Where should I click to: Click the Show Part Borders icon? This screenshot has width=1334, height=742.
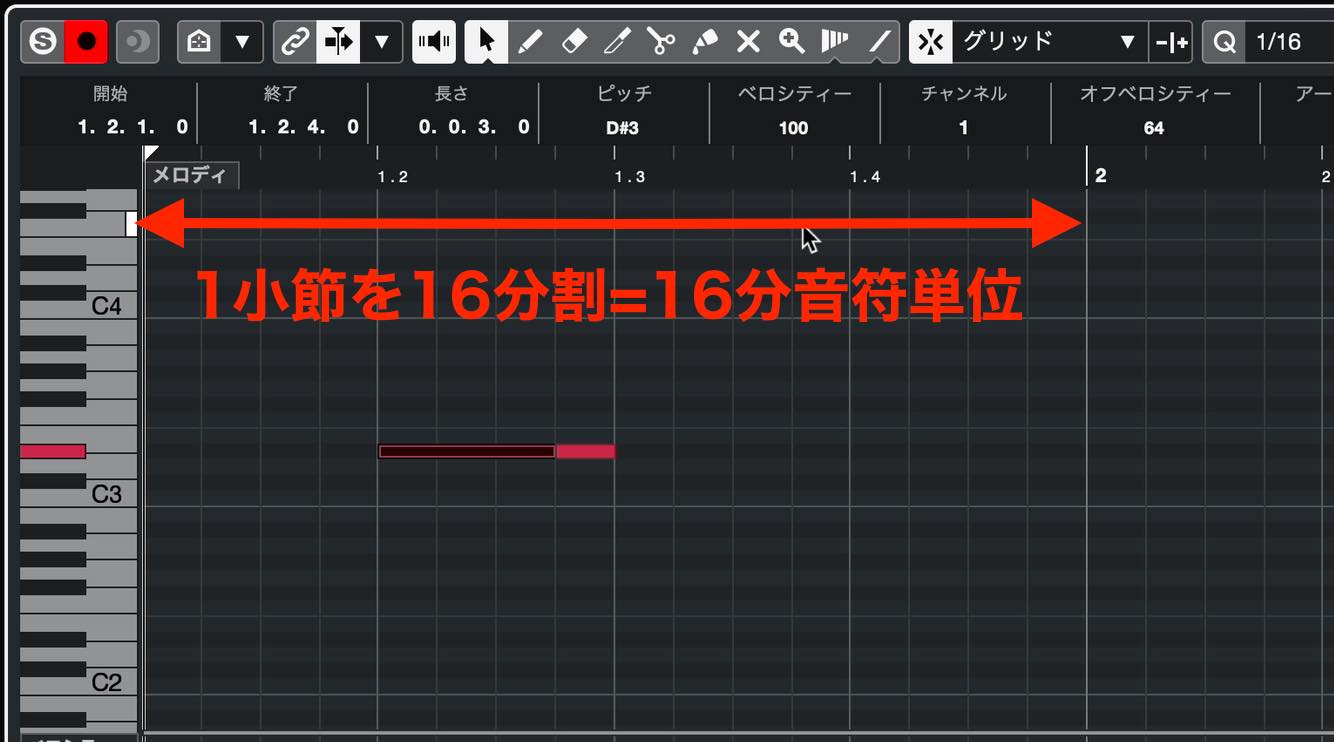tap(199, 42)
